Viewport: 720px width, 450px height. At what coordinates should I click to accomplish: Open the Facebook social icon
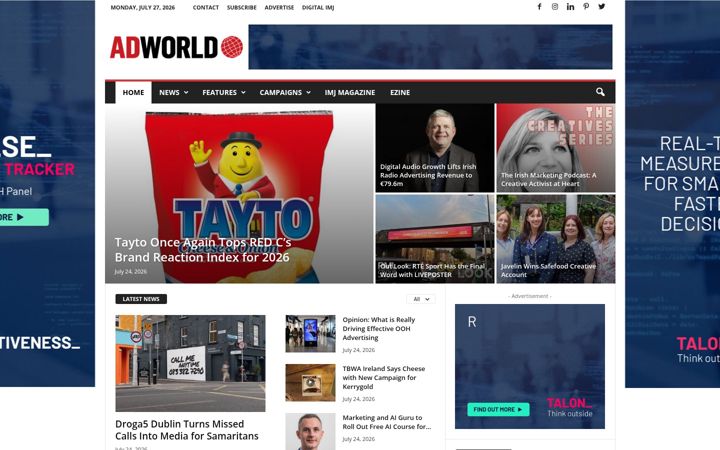pos(540,6)
